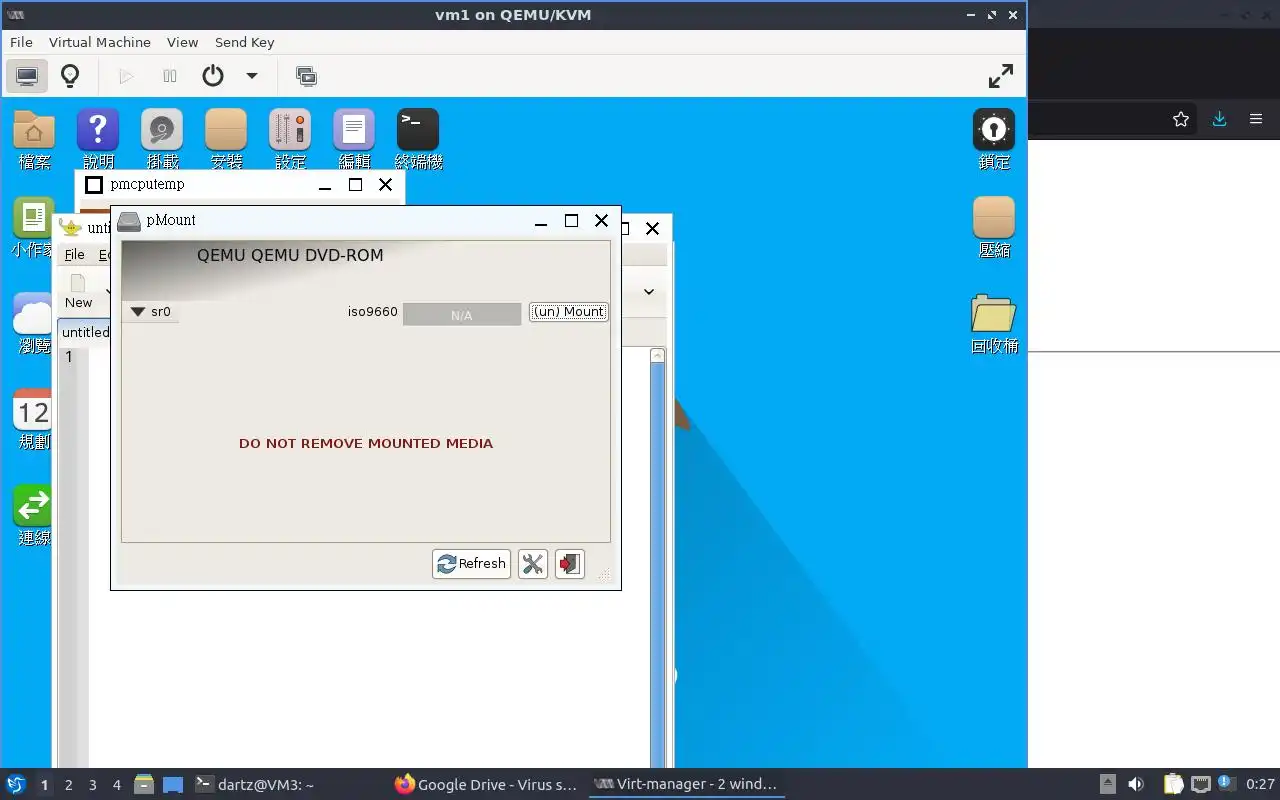Open the 終端機 terminal desktop icon
Screen dimensions: 1280x800
(418, 139)
